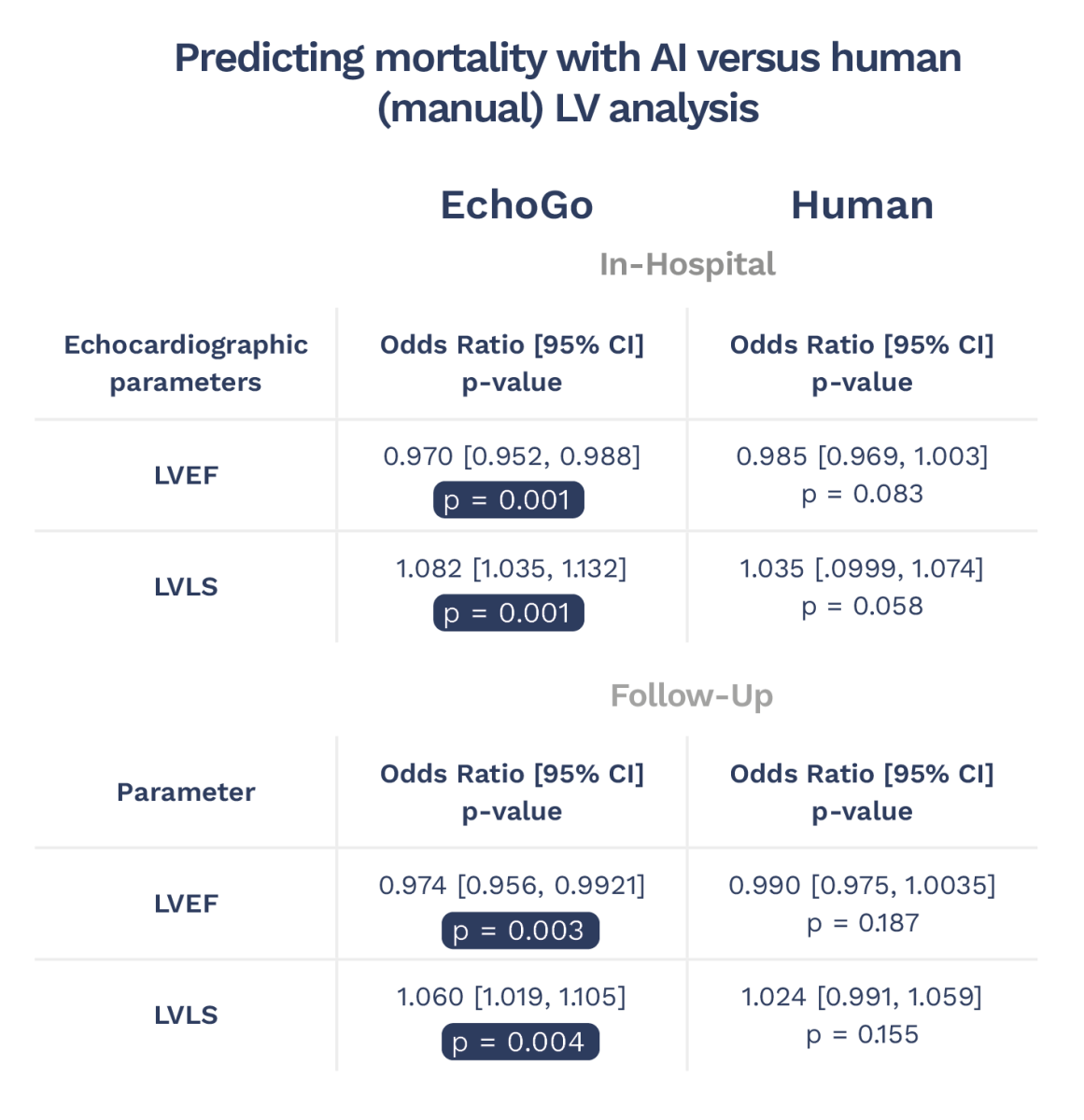Click the p = 0.187 value
1084x1120 pixels.
(862, 923)
